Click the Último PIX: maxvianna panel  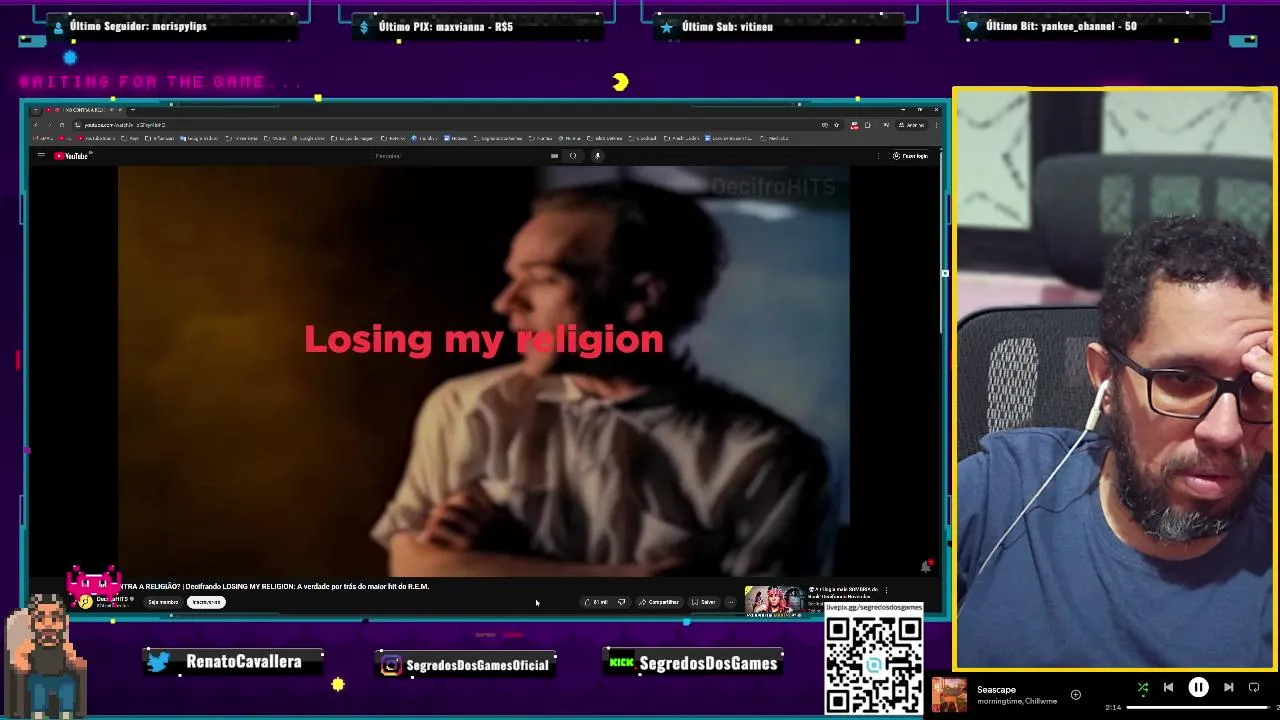(478, 27)
